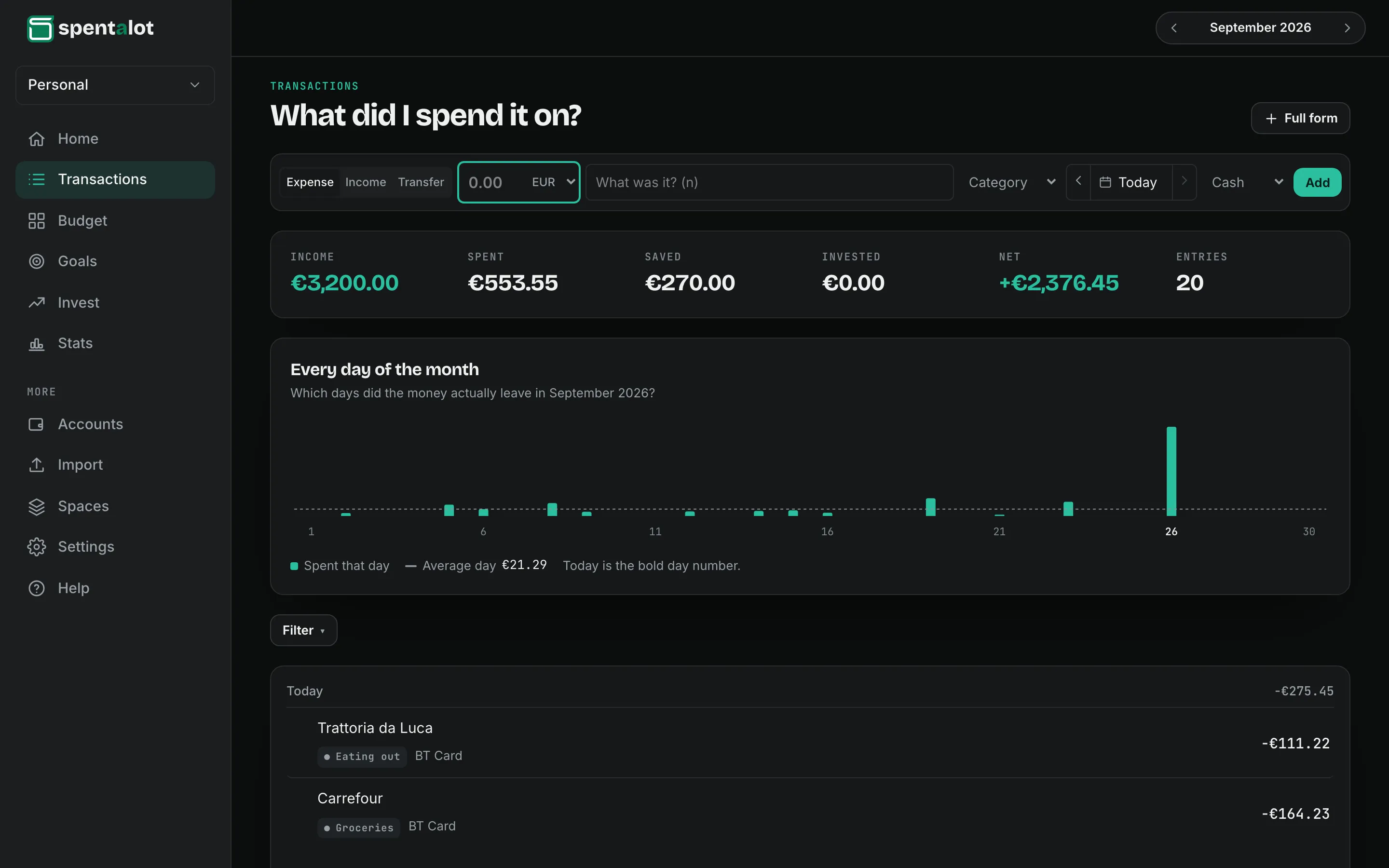
Task: Navigate to Stats in sidebar
Action: [x=115, y=343]
